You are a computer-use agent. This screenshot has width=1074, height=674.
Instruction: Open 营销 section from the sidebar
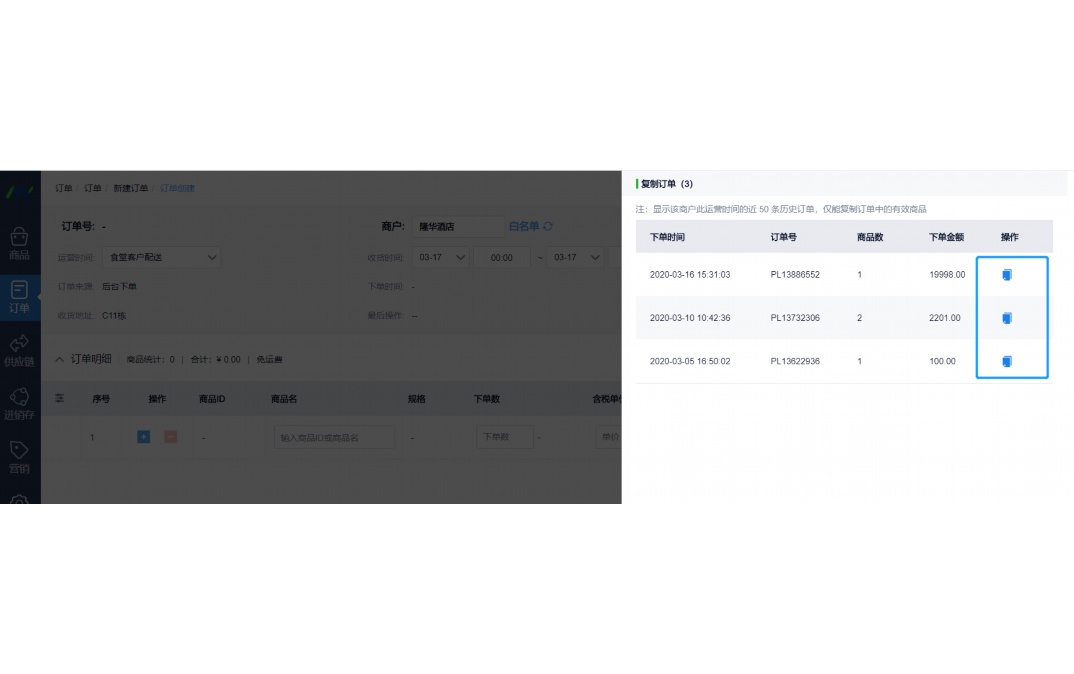coord(19,456)
